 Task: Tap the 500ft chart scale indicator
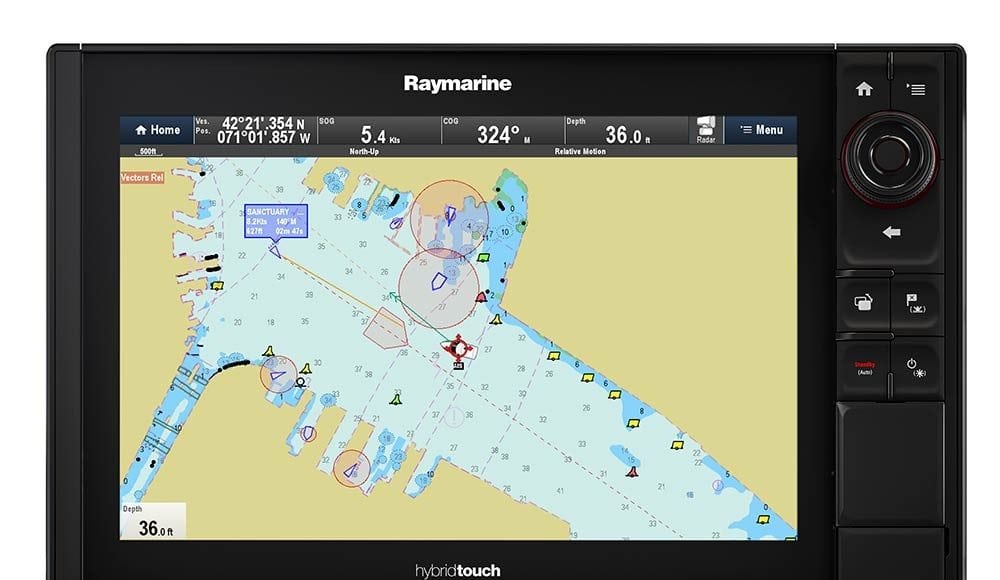[x=148, y=152]
